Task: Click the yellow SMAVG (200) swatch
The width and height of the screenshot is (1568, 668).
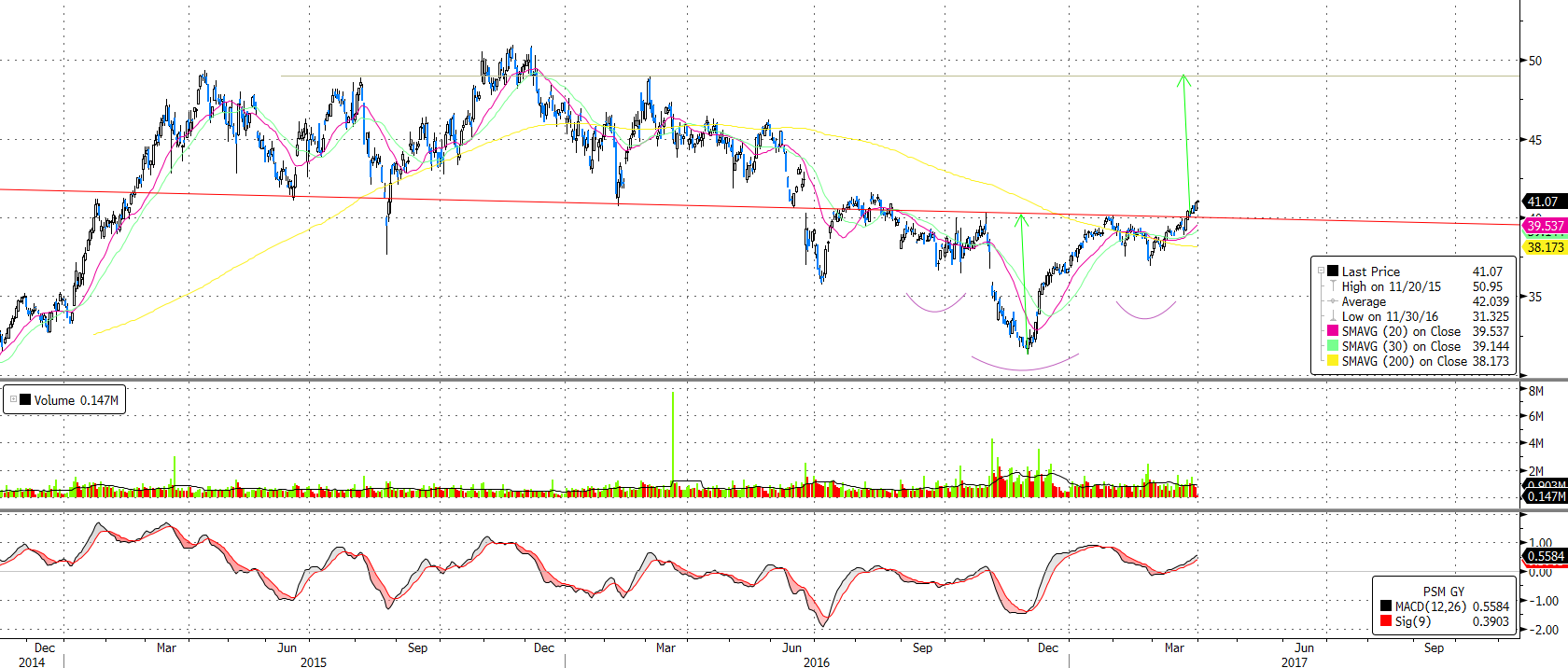Action: [x=1333, y=361]
